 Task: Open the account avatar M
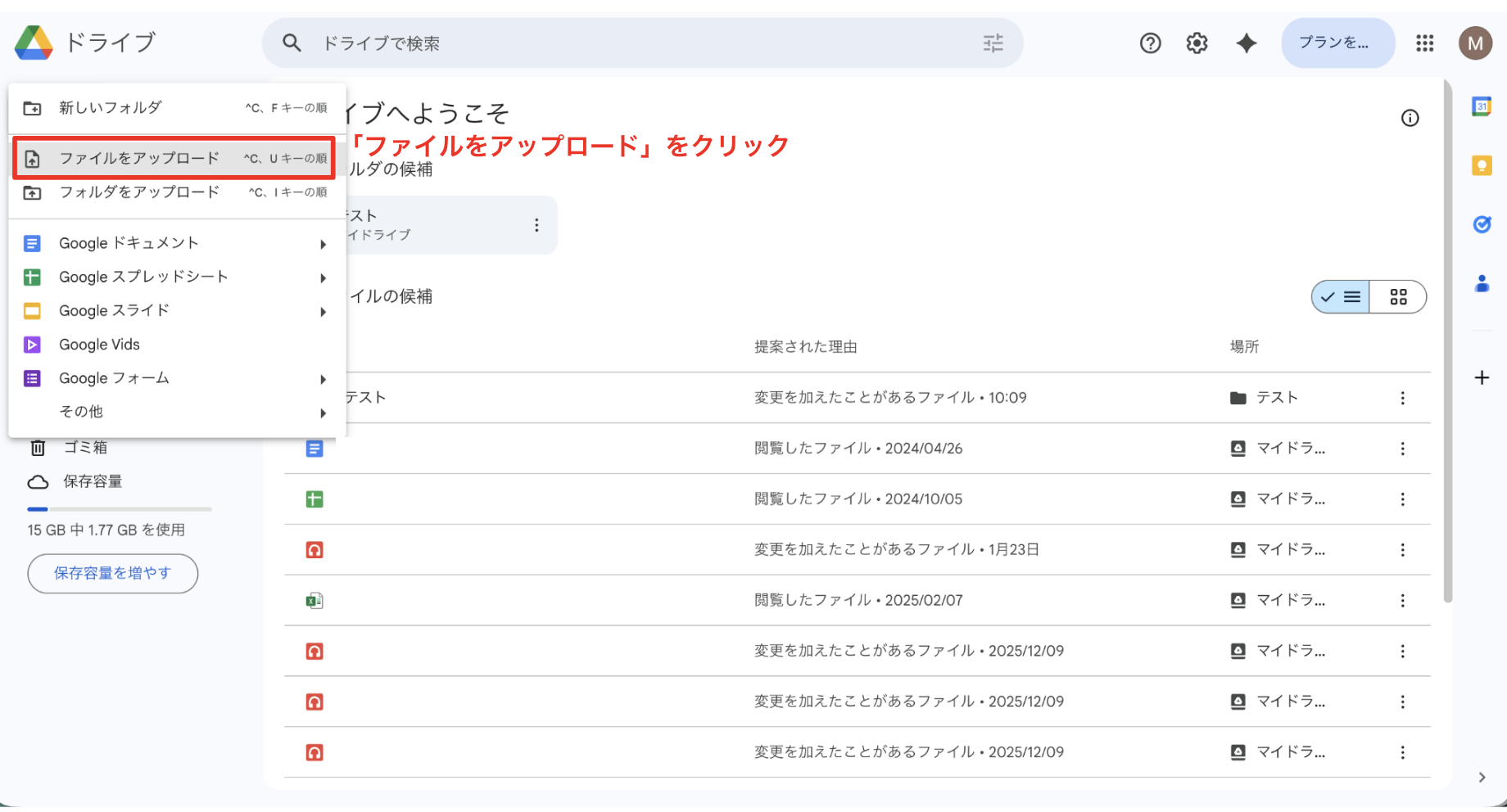pos(1475,43)
